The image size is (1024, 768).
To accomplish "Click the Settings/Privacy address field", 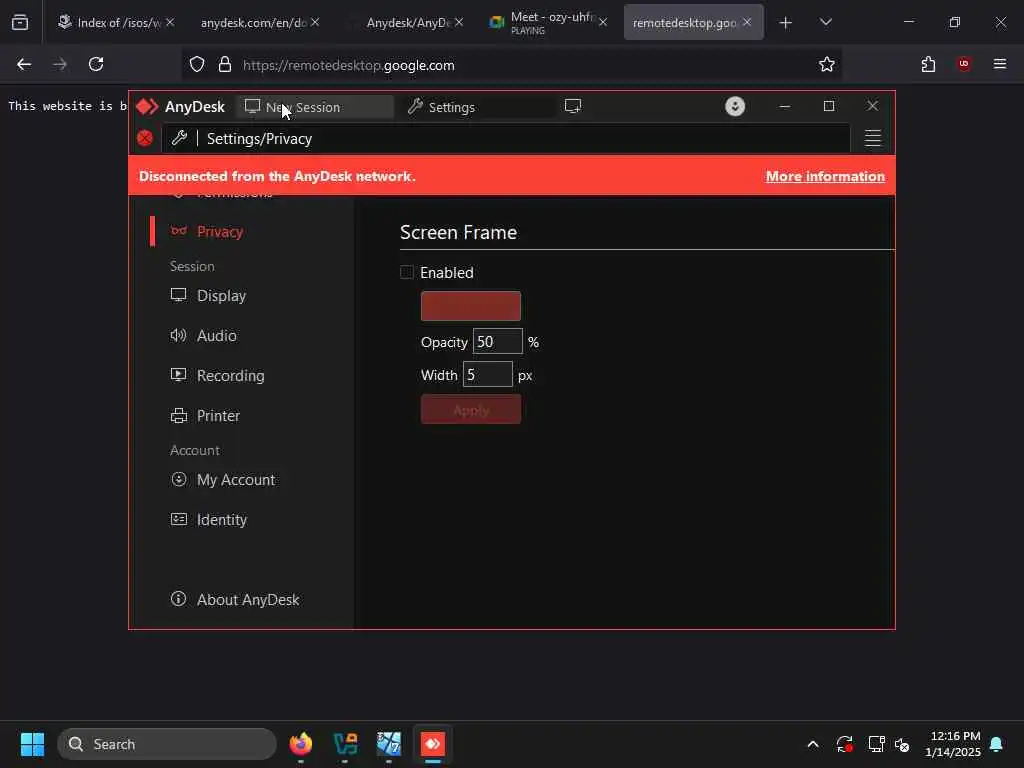I will pyautogui.click(x=506, y=138).
